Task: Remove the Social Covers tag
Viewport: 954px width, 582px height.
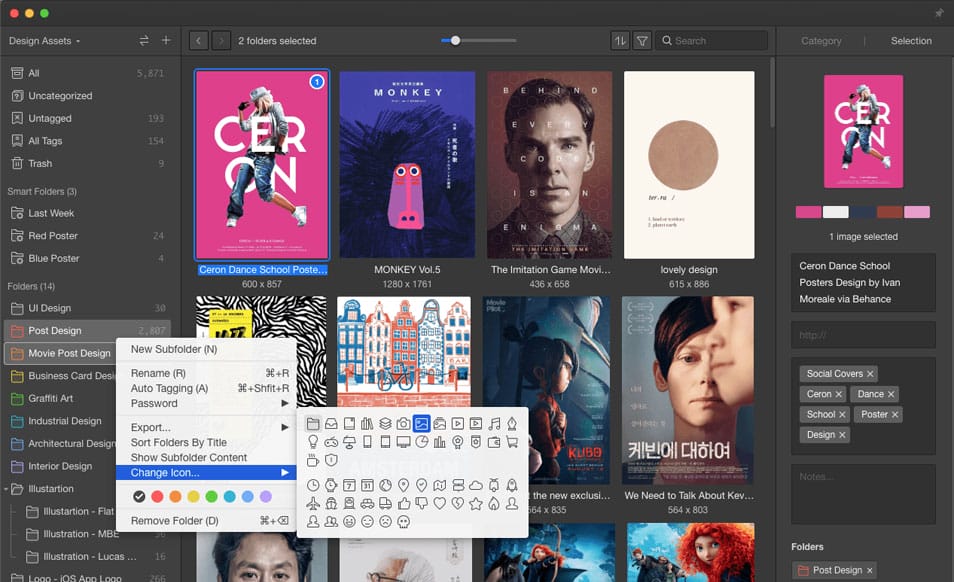Action: [871, 374]
